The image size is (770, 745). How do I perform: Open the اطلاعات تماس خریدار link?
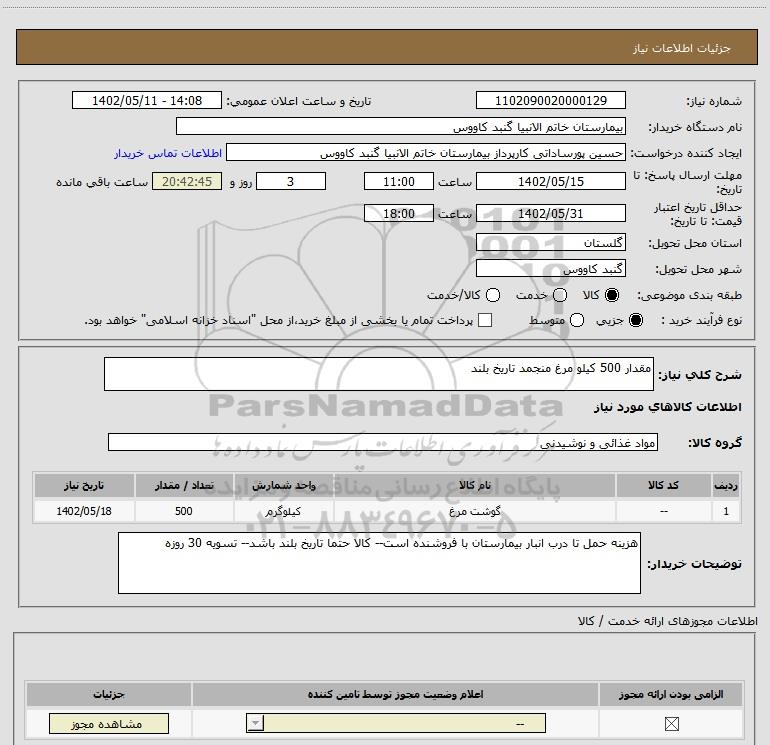[168, 153]
